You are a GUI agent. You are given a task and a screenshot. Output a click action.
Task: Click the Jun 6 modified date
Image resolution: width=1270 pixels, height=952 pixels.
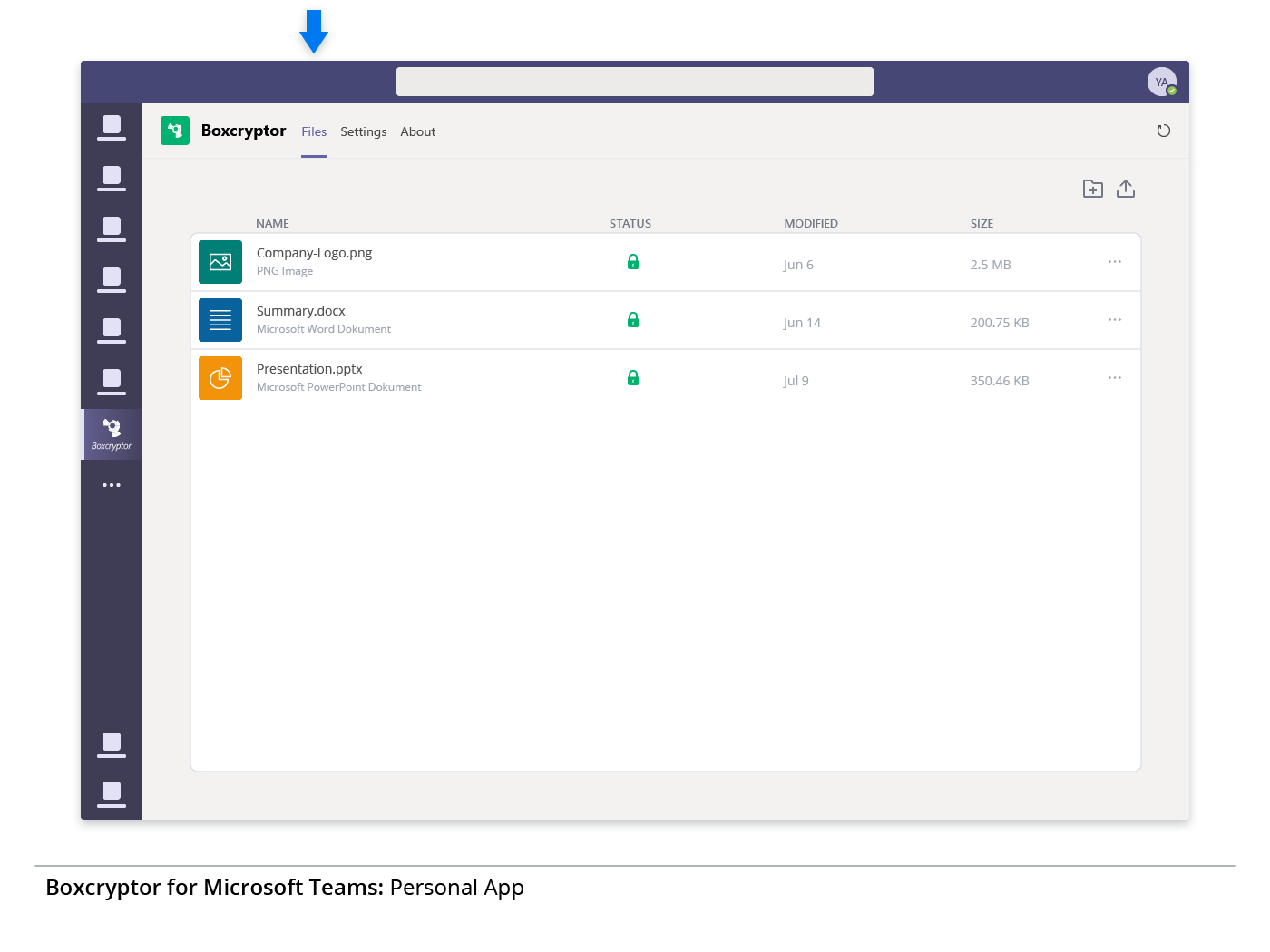798,265
